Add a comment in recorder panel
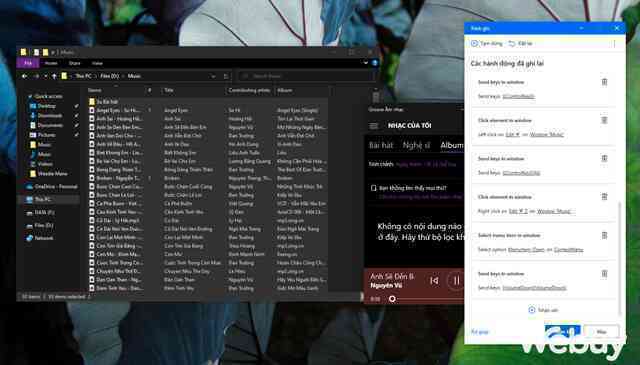This screenshot has width=640, height=365. point(543,310)
